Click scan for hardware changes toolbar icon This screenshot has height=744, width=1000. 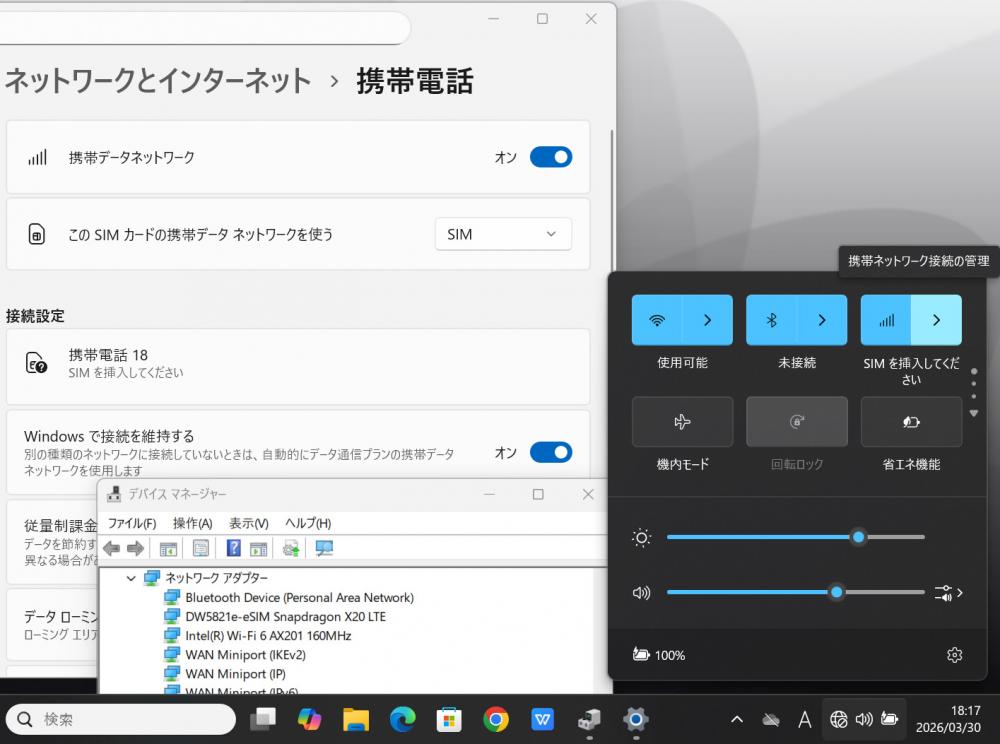[x=324, y=548]
